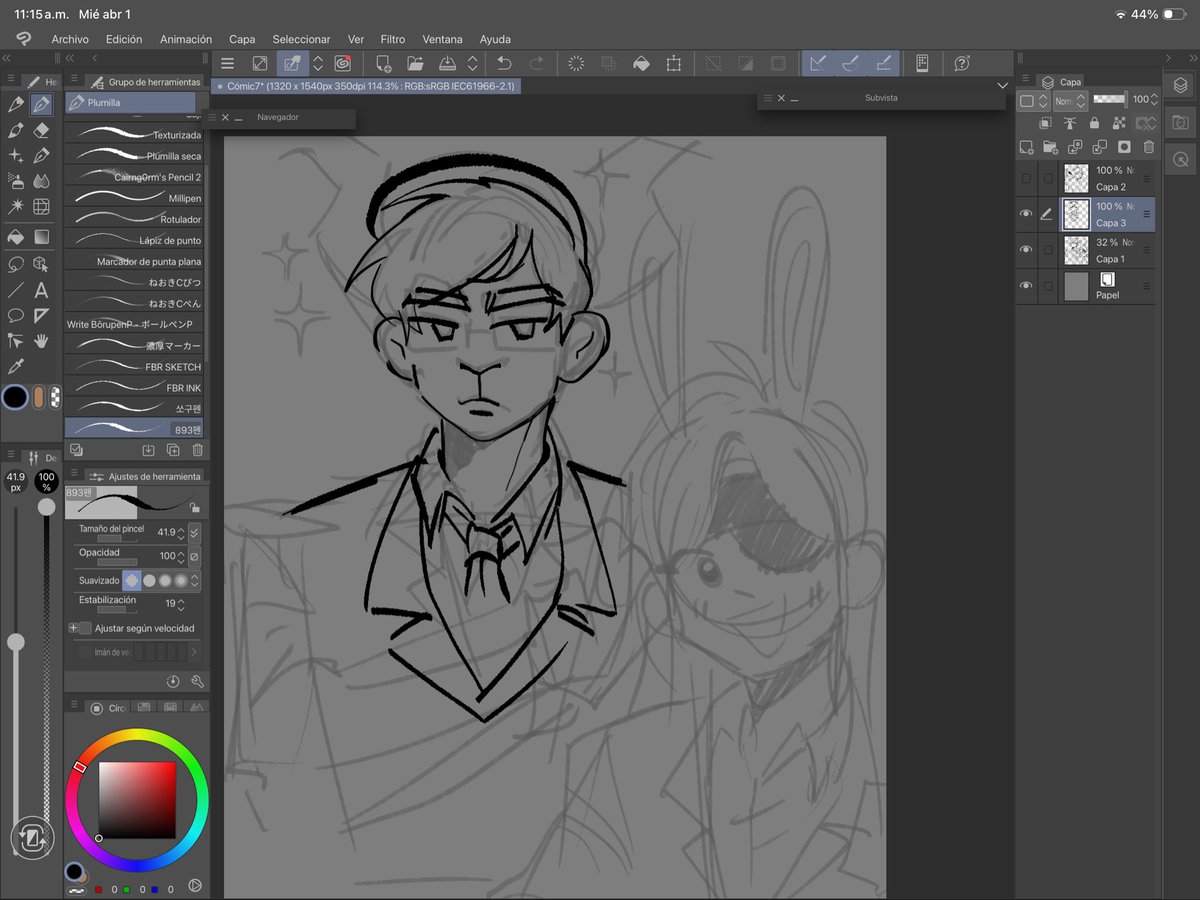Image resolution: width=1200 pixels, height=900 pixels.
Task: Click the main black drawing color swatch
Action: (x=14, y=397)
